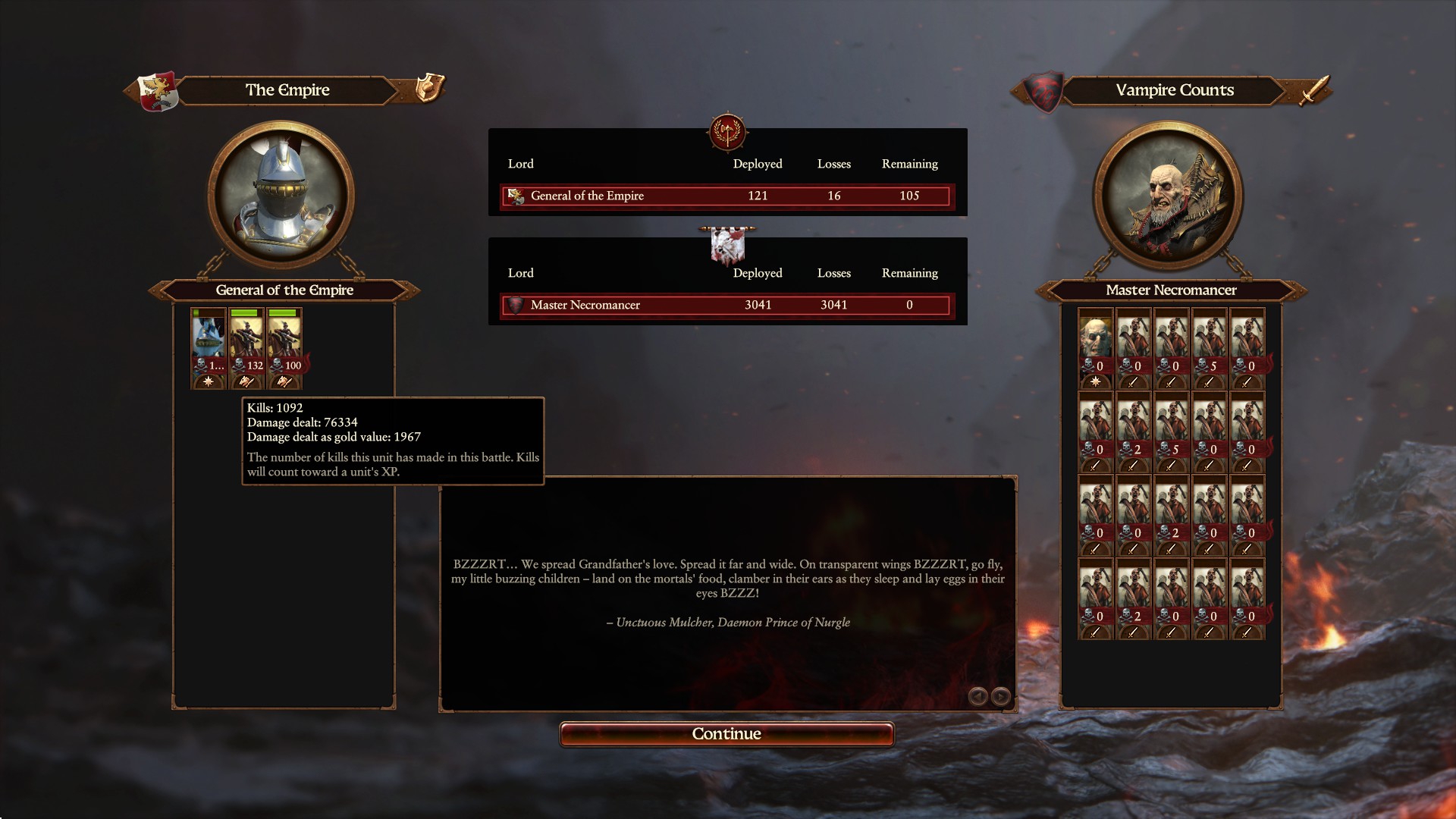Select the General of the Empire results row
Image resolution: width=1456 pixels, height=819 pixels.
click(x=727, y=196)
